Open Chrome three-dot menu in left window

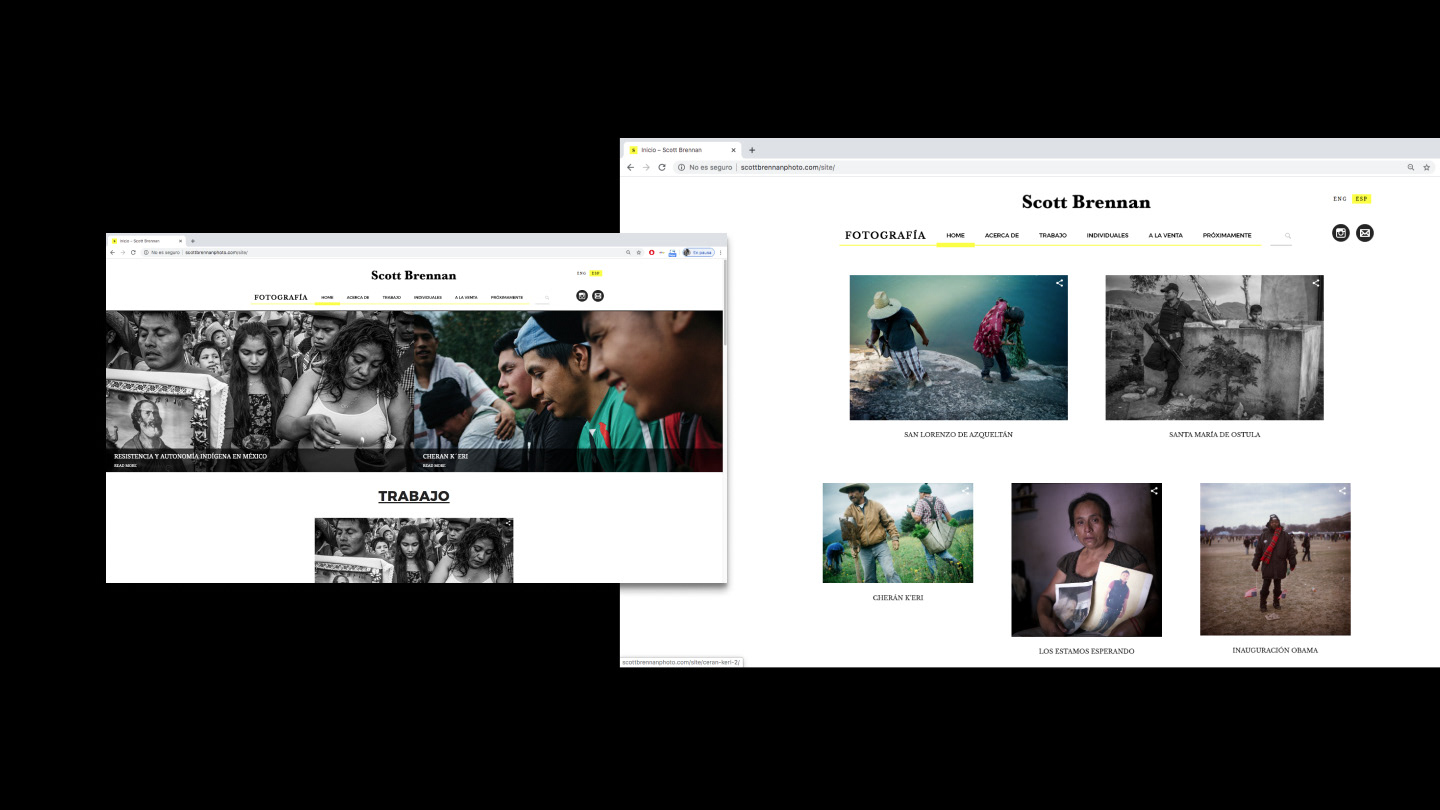point(720,252)
